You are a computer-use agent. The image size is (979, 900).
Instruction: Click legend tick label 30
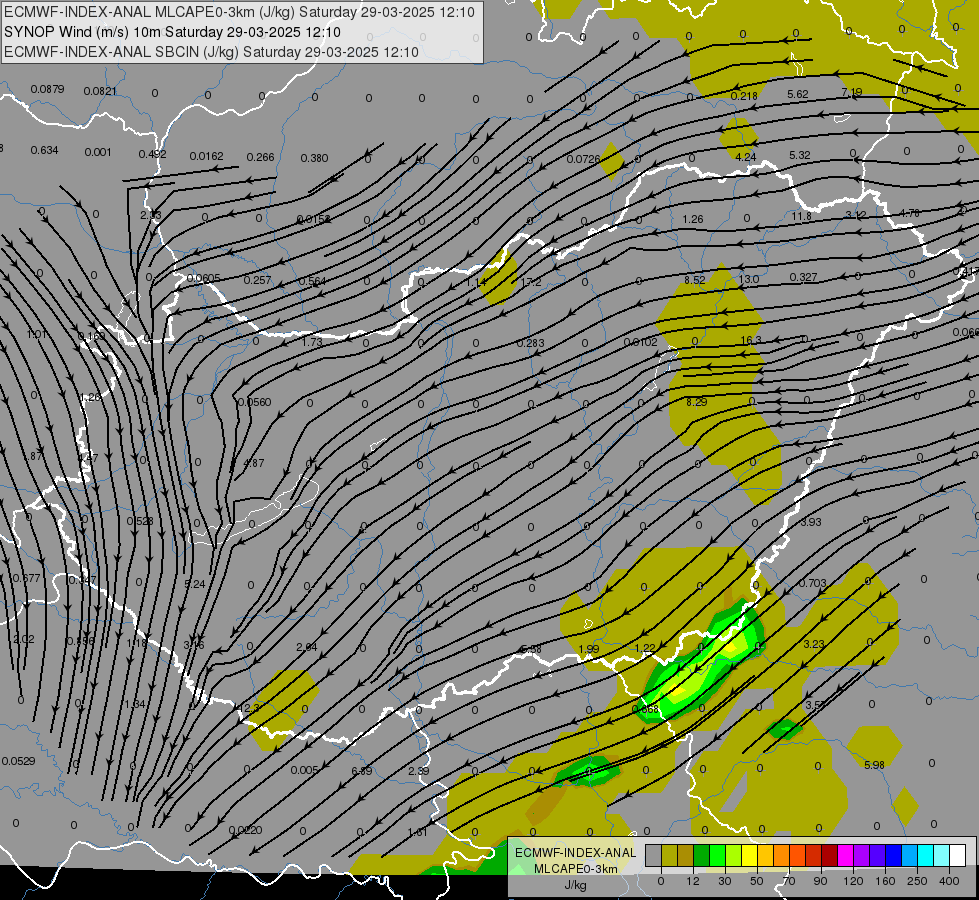coord(725,881)
